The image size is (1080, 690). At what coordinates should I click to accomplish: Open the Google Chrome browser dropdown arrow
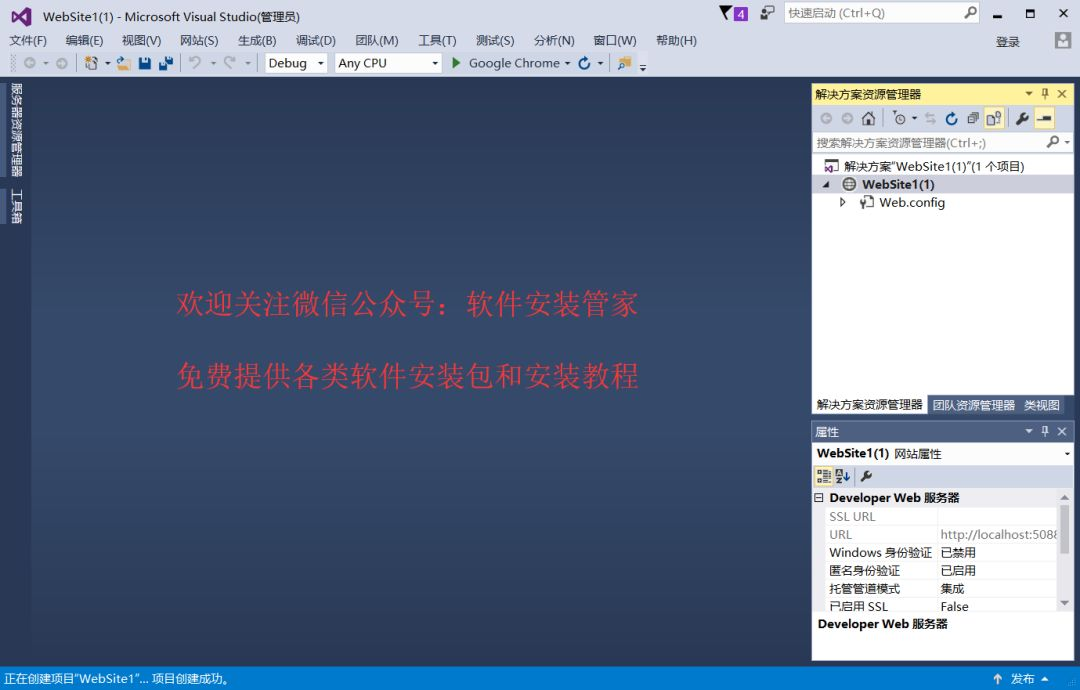pos(568,63)
